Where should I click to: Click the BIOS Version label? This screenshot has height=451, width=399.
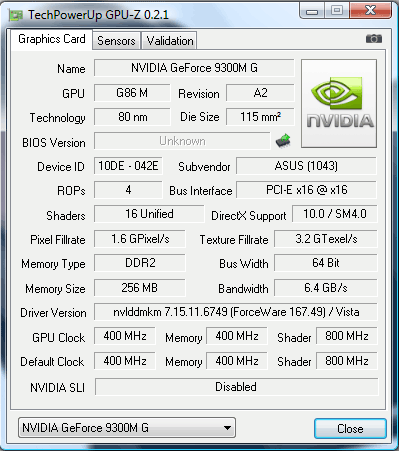click(x=54, y=143)
